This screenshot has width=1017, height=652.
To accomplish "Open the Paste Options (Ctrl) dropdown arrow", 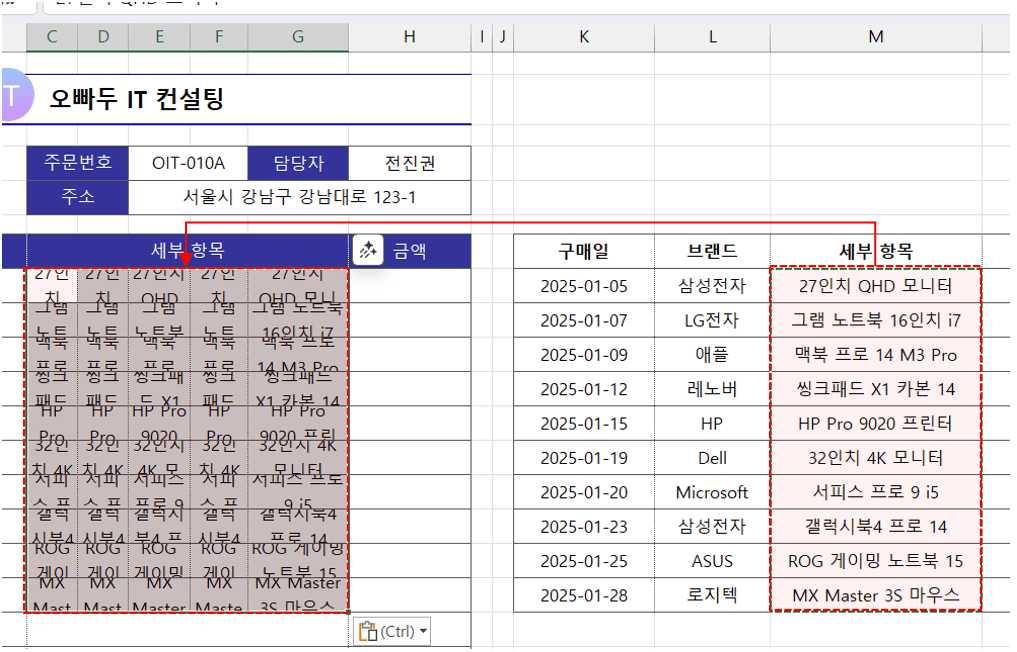I will [424, 631].
